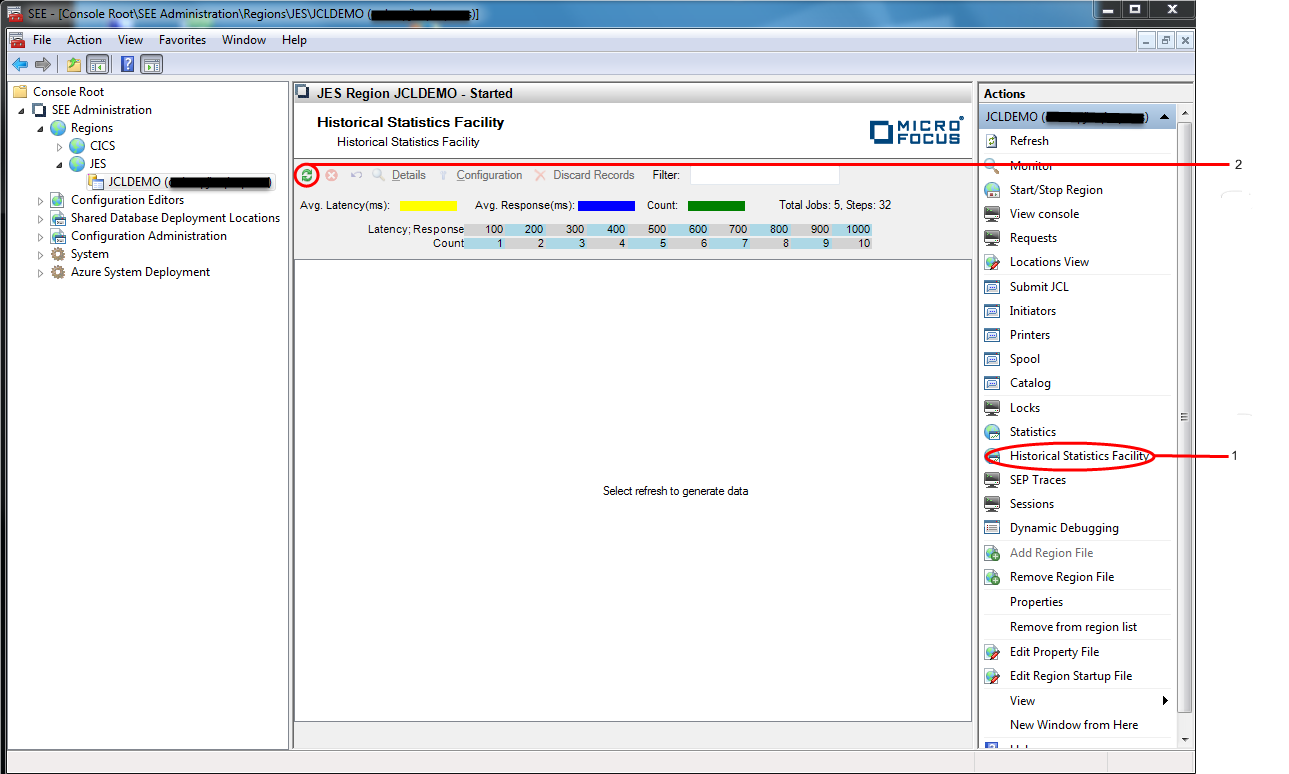Toggle the show/hide action pane icon
The image size is (1289, 774).
(151, 65)
